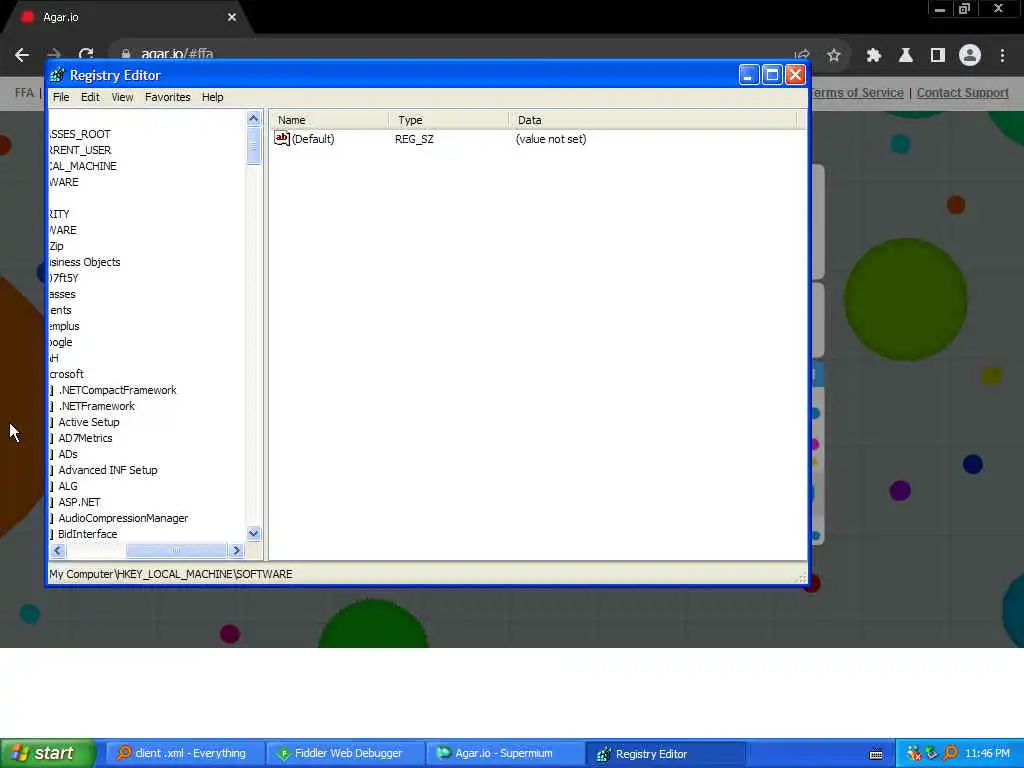Click tree pane scroll left arrow

coord(57,551)
